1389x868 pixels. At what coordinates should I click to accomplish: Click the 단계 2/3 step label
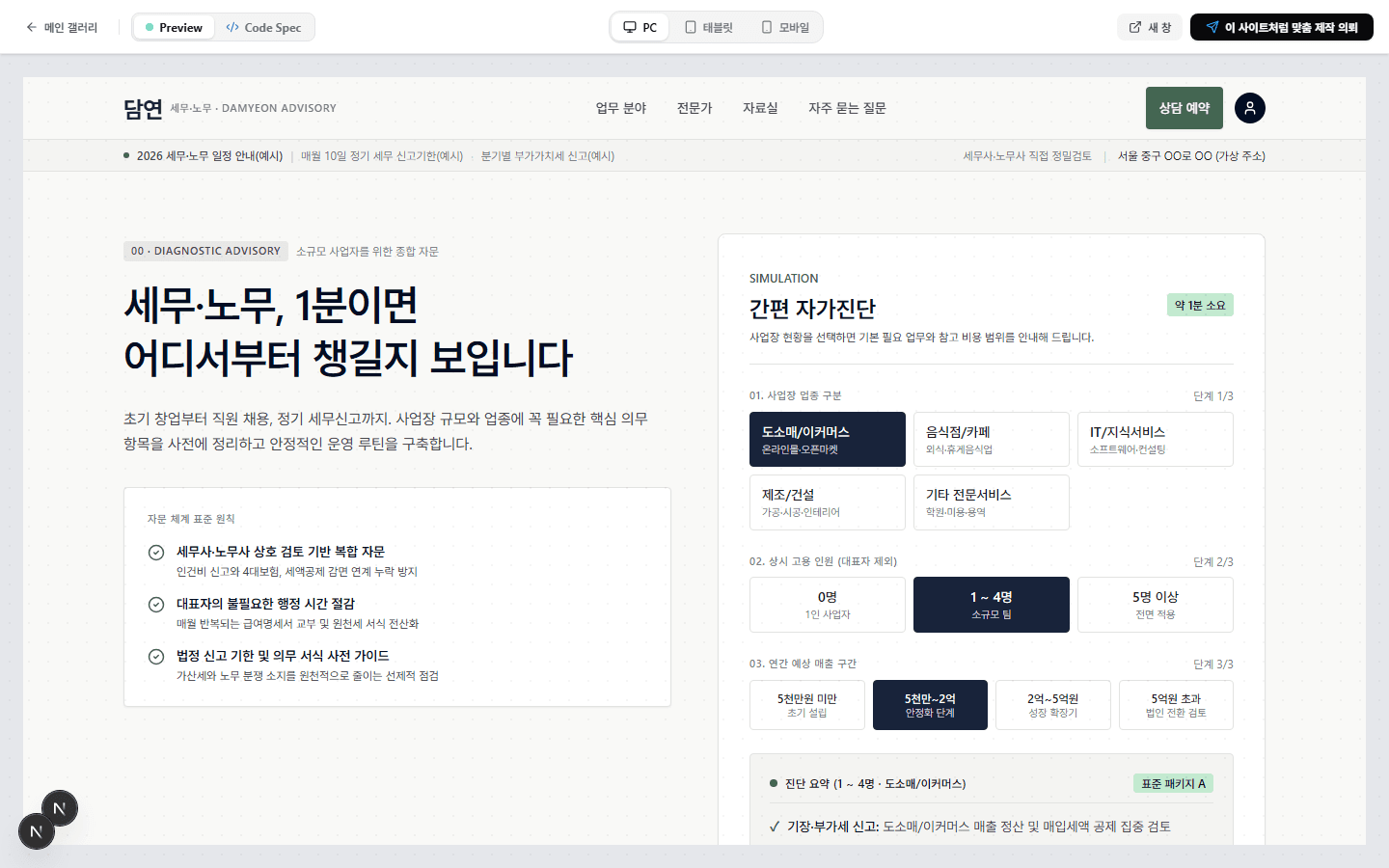(1213, 562)
